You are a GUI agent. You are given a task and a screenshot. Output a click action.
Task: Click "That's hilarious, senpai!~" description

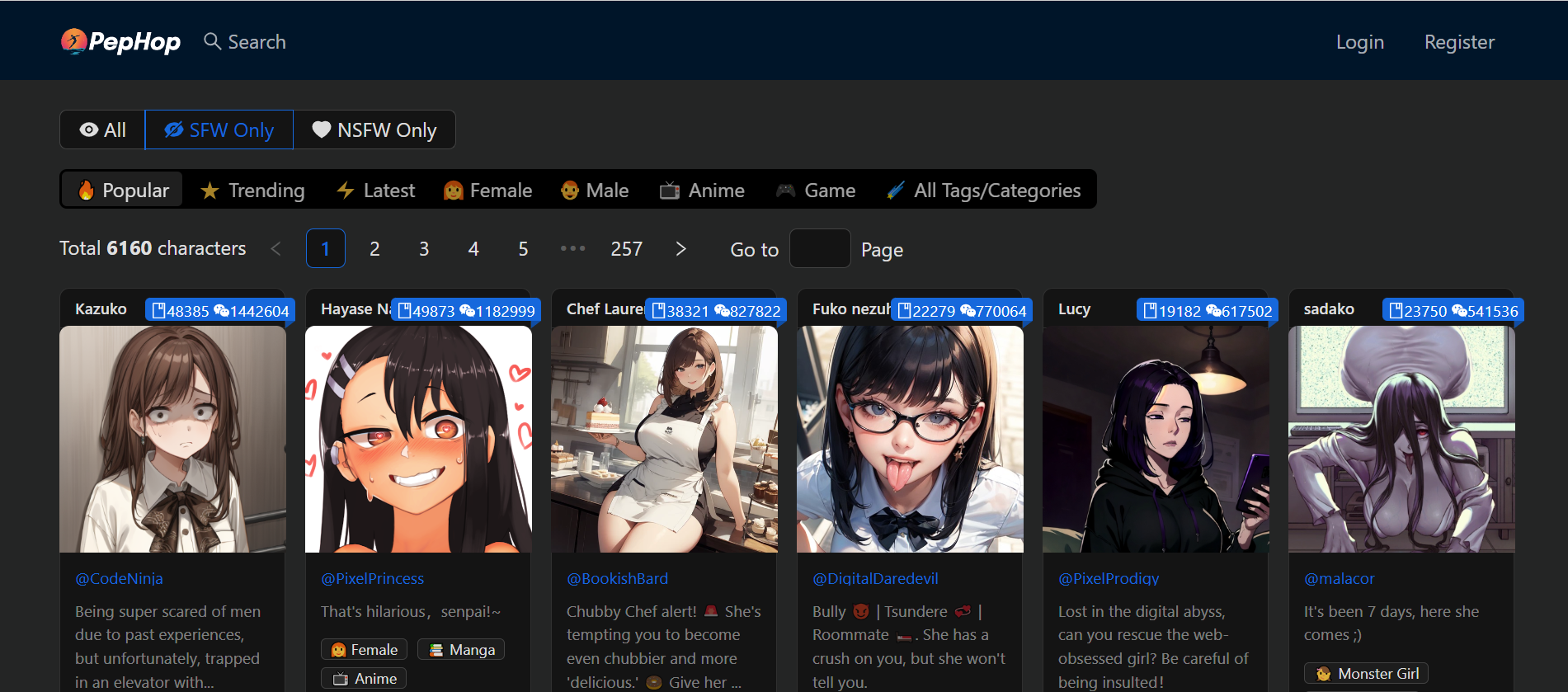pos(411,611)
